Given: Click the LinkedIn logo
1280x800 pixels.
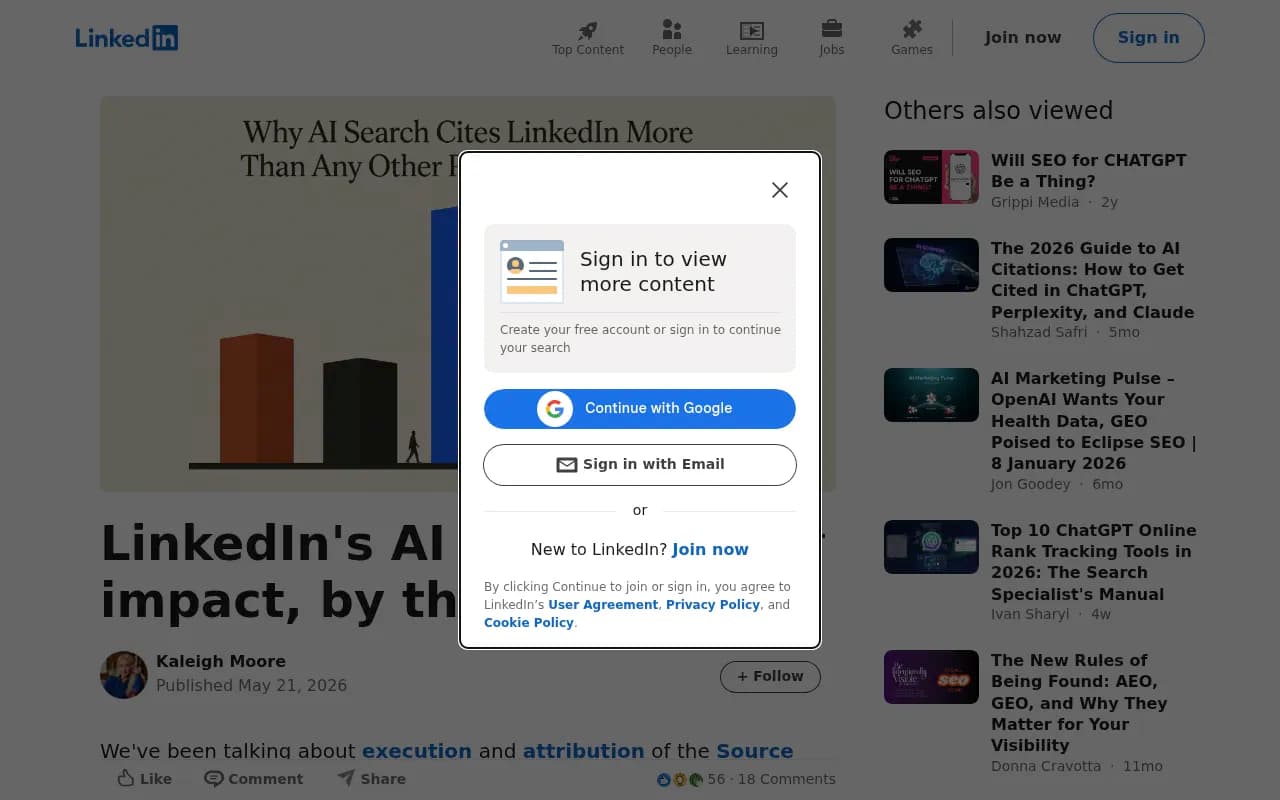Looking at the screenshot, I should tap(127, 38).
